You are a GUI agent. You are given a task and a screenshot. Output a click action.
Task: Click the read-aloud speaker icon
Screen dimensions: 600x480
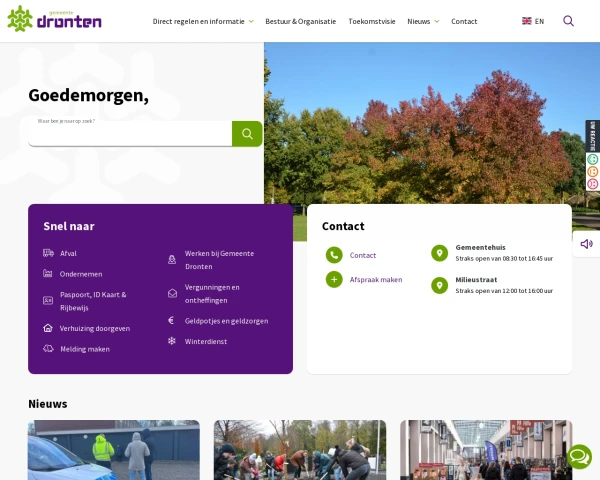(x=586, y=243)
